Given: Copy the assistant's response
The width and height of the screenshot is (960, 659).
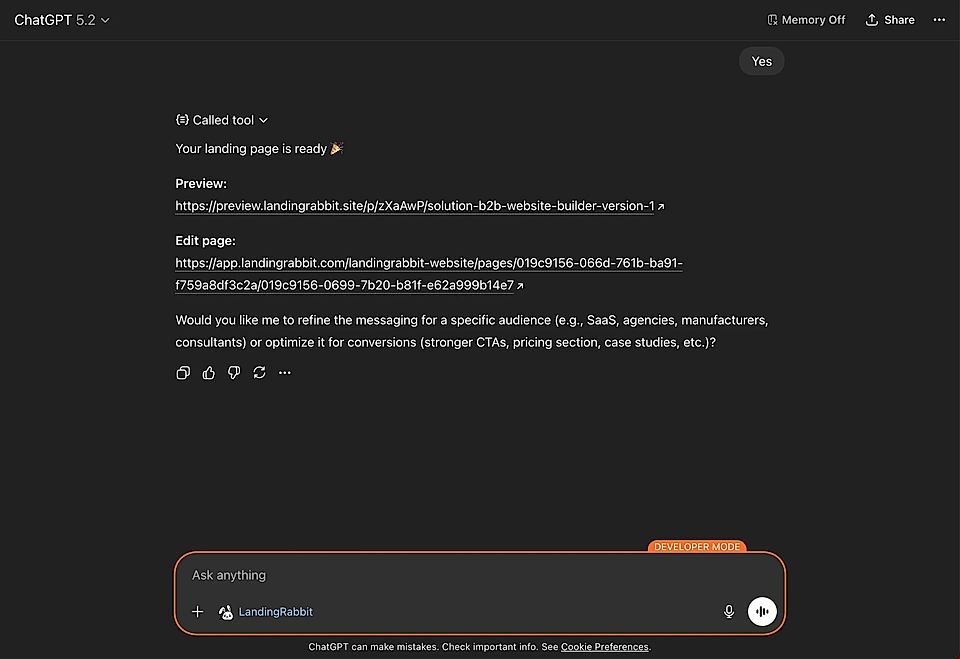Looking at the screenshot, I should [183, 372].
